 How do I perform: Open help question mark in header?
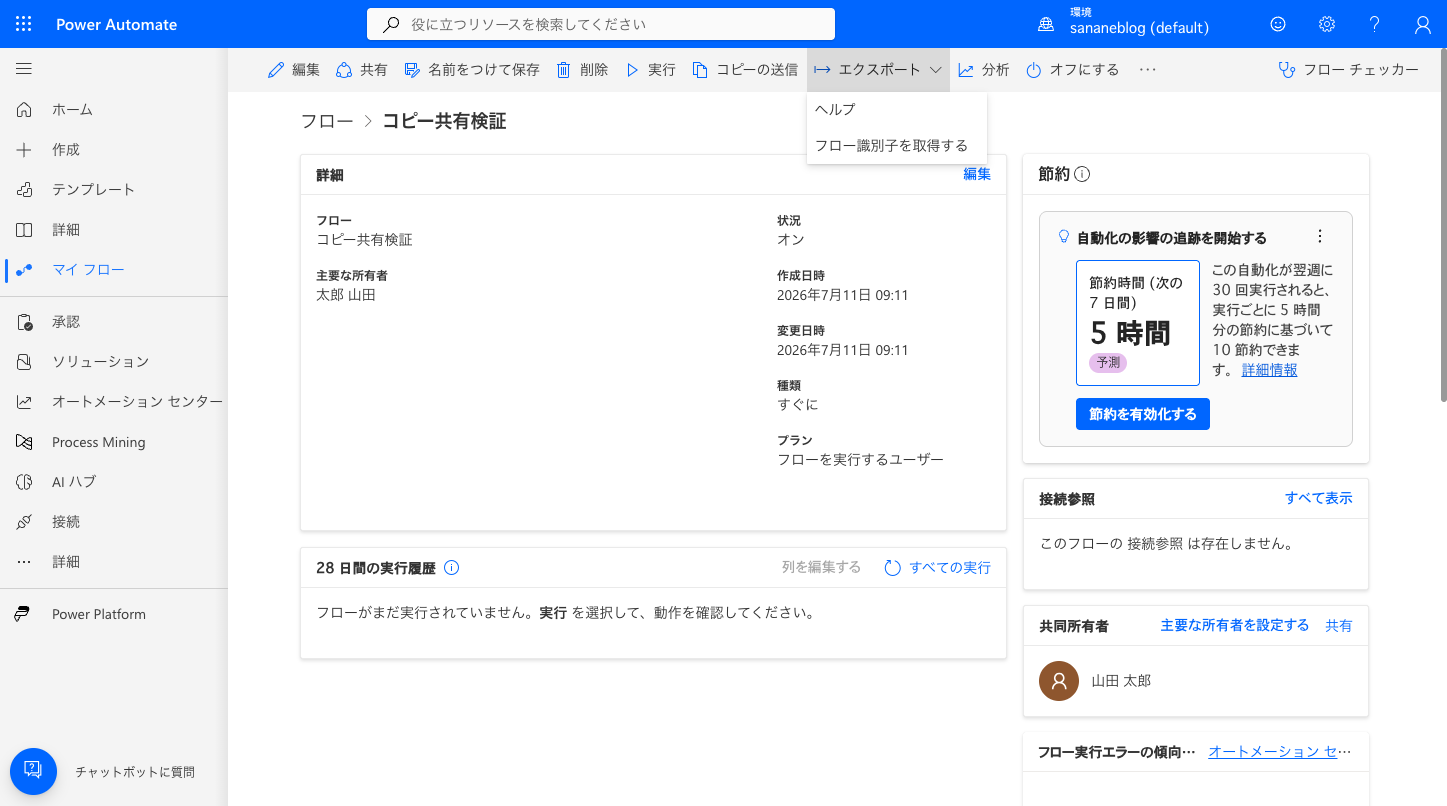pyautogui.click(x=1375, y=24)
